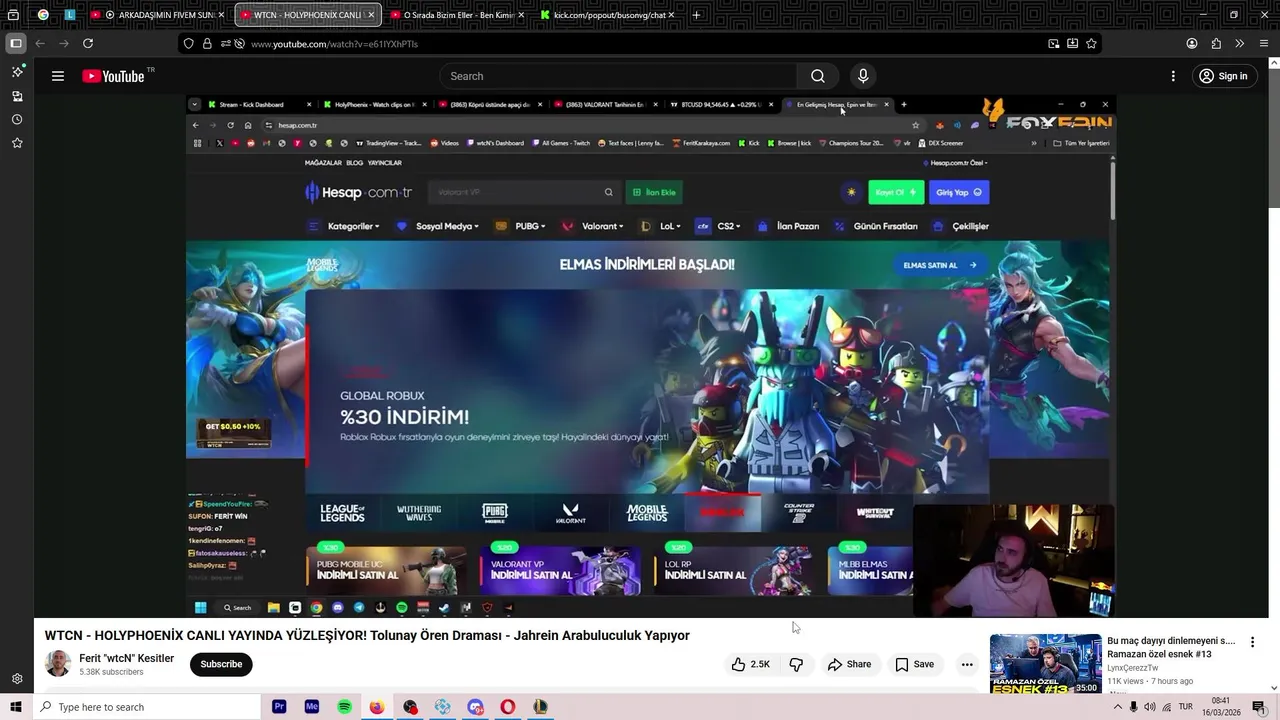Bookmark this page with the star icon

pyautogui.click(x=1091, y=43)
